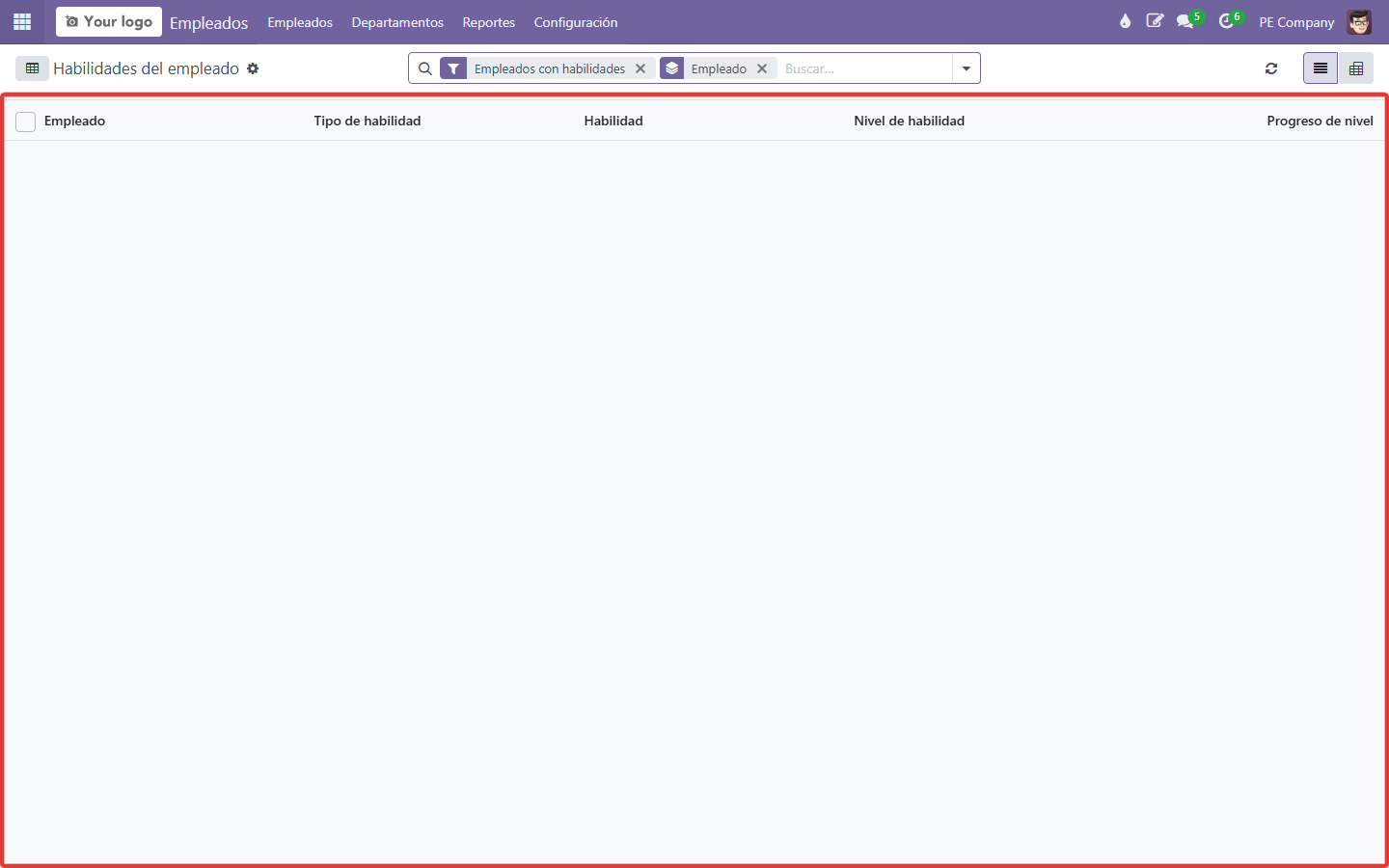Expand the search options dropdown arrow
This screenshot has height=868, width=1389.
tap(967, 68)
